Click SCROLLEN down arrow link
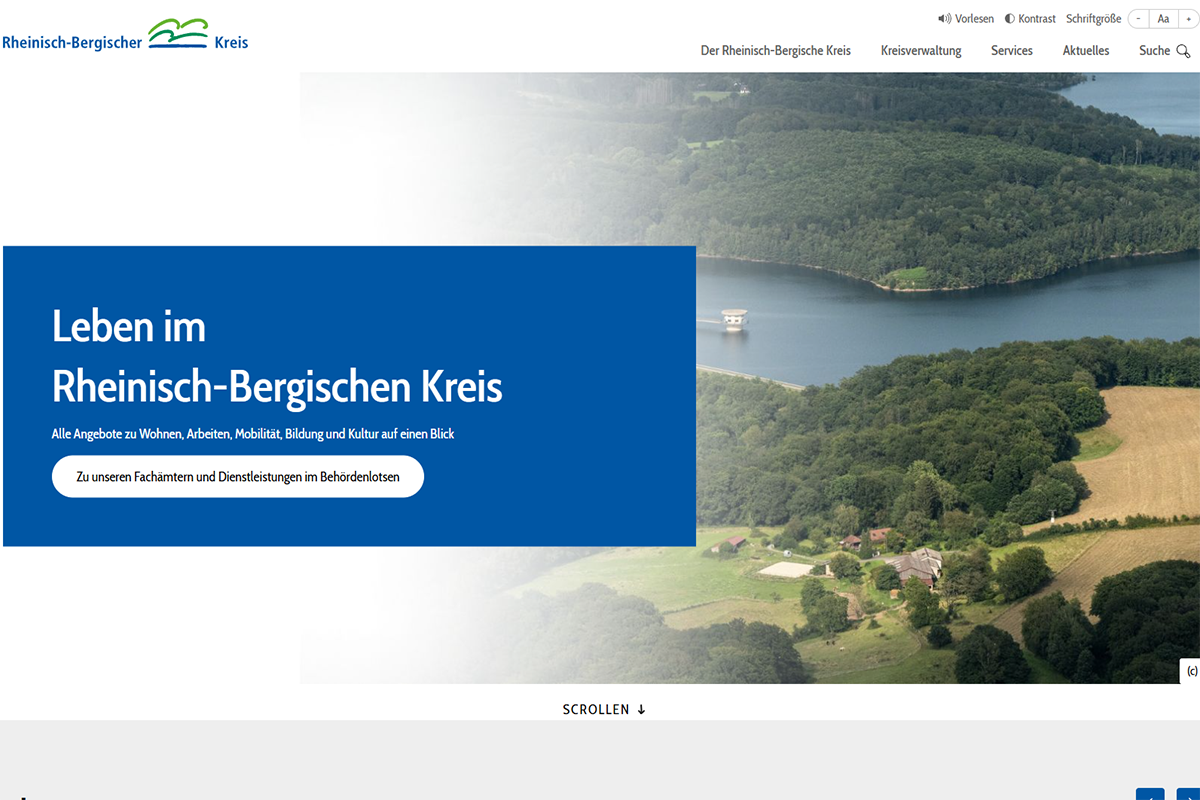Viewport: 1200px width, 800px height. tap(604, 709)
